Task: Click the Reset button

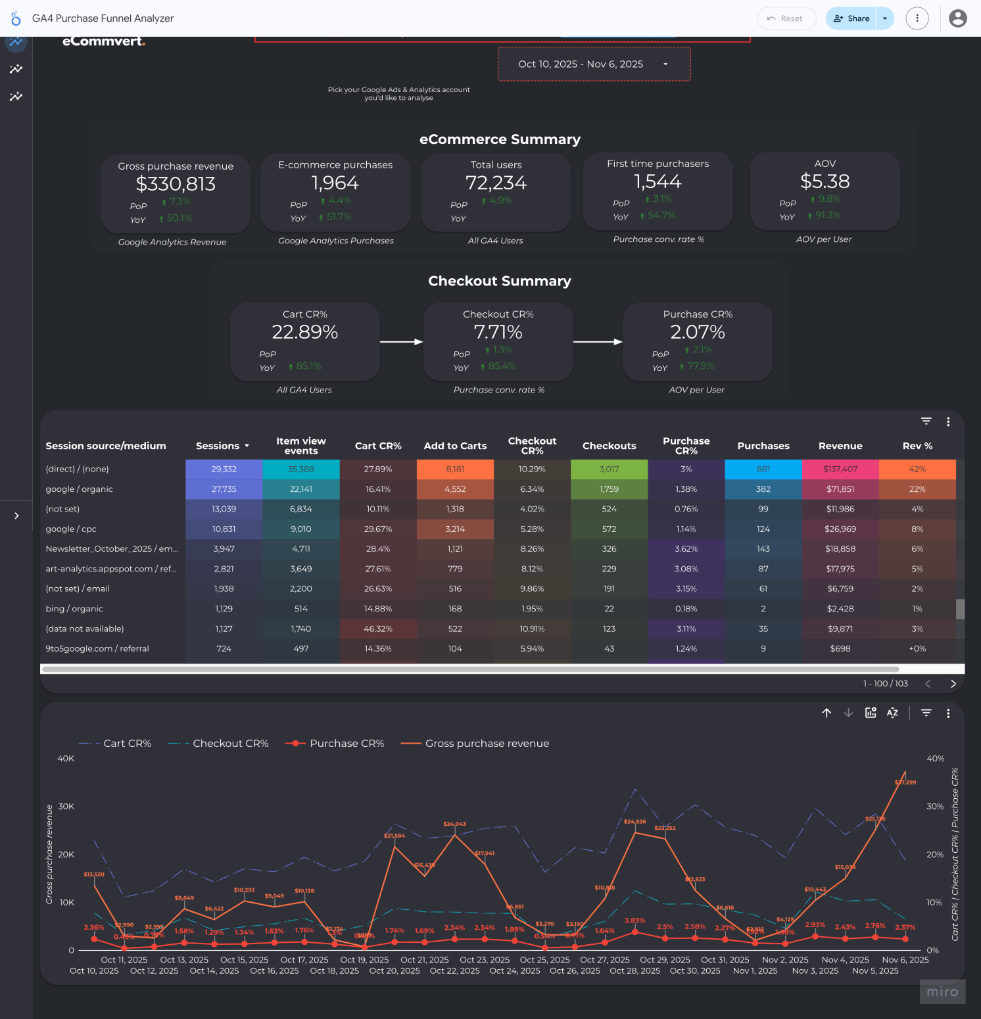Action: (x=785, y=18)
